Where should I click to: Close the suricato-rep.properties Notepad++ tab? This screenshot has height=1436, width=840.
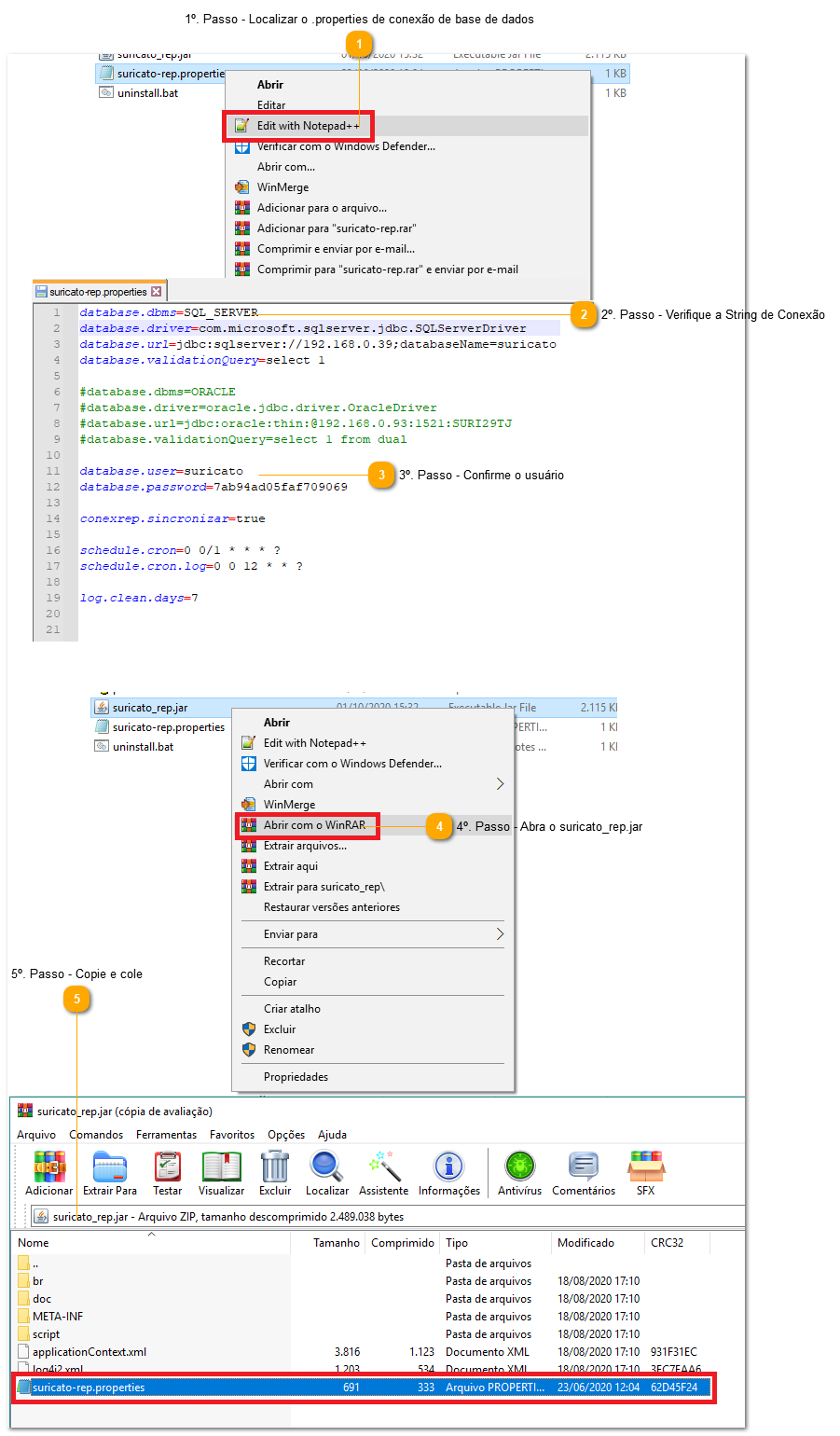[156, 292]
